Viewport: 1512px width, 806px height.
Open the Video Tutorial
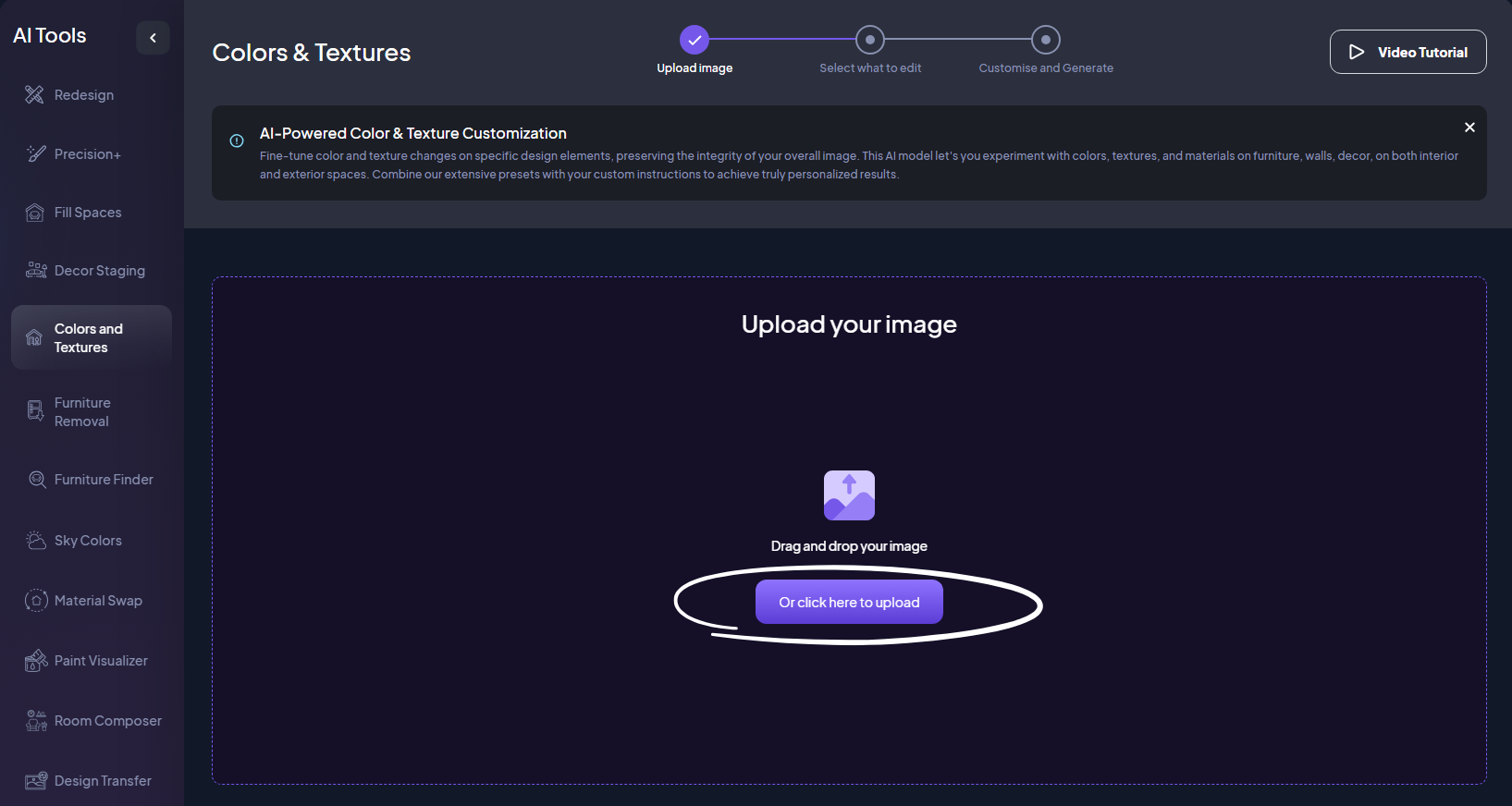pos(1408,52)
